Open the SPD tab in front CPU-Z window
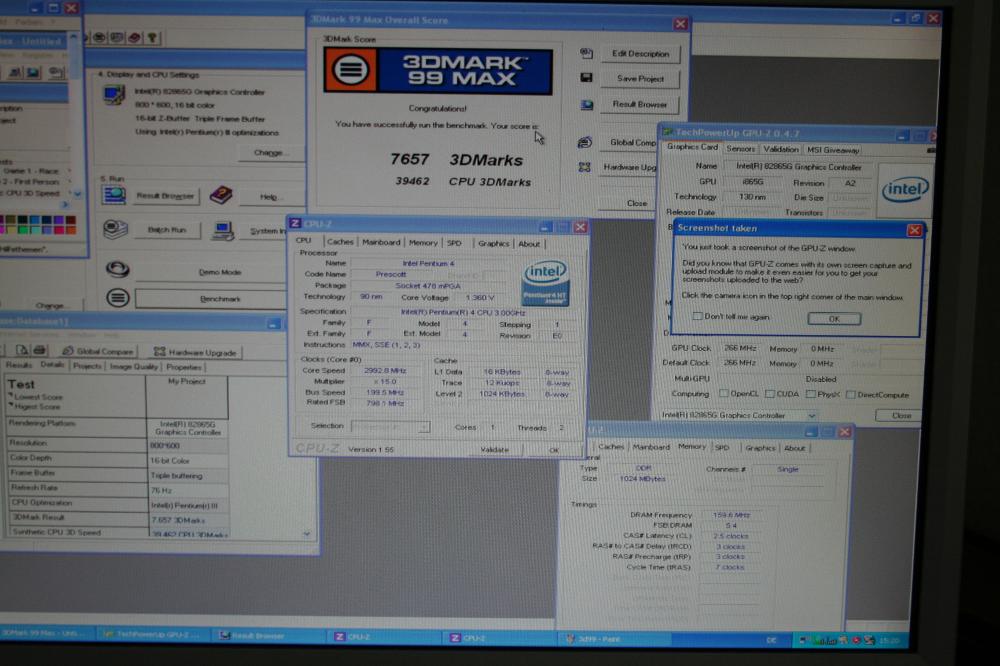The width and height of the screenshot is (1000, 666). pos(454,243)
